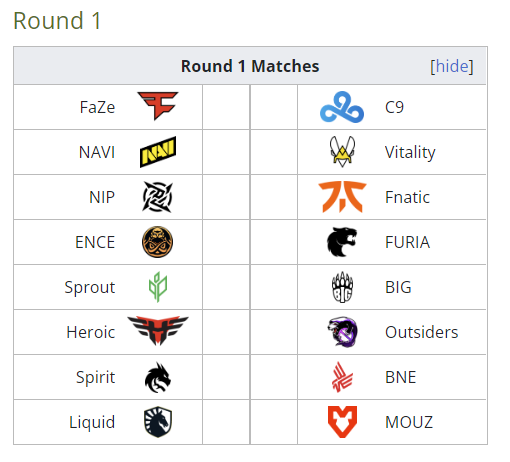The height and width of the screenshot is (462, 510).
Task: Click the NIP shuriken logo
Action: click(158, 197)
